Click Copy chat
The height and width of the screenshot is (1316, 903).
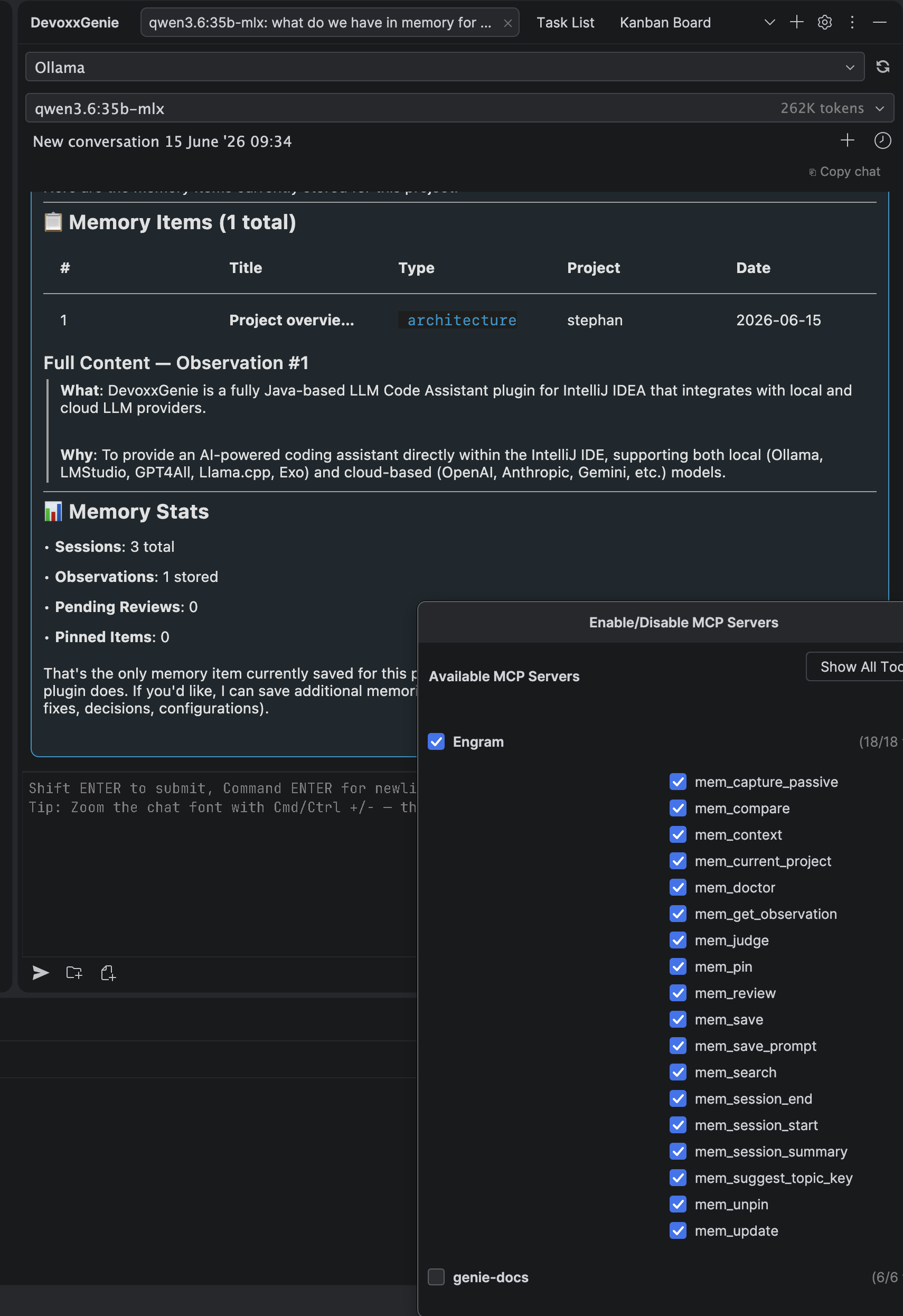click(844, 172)
